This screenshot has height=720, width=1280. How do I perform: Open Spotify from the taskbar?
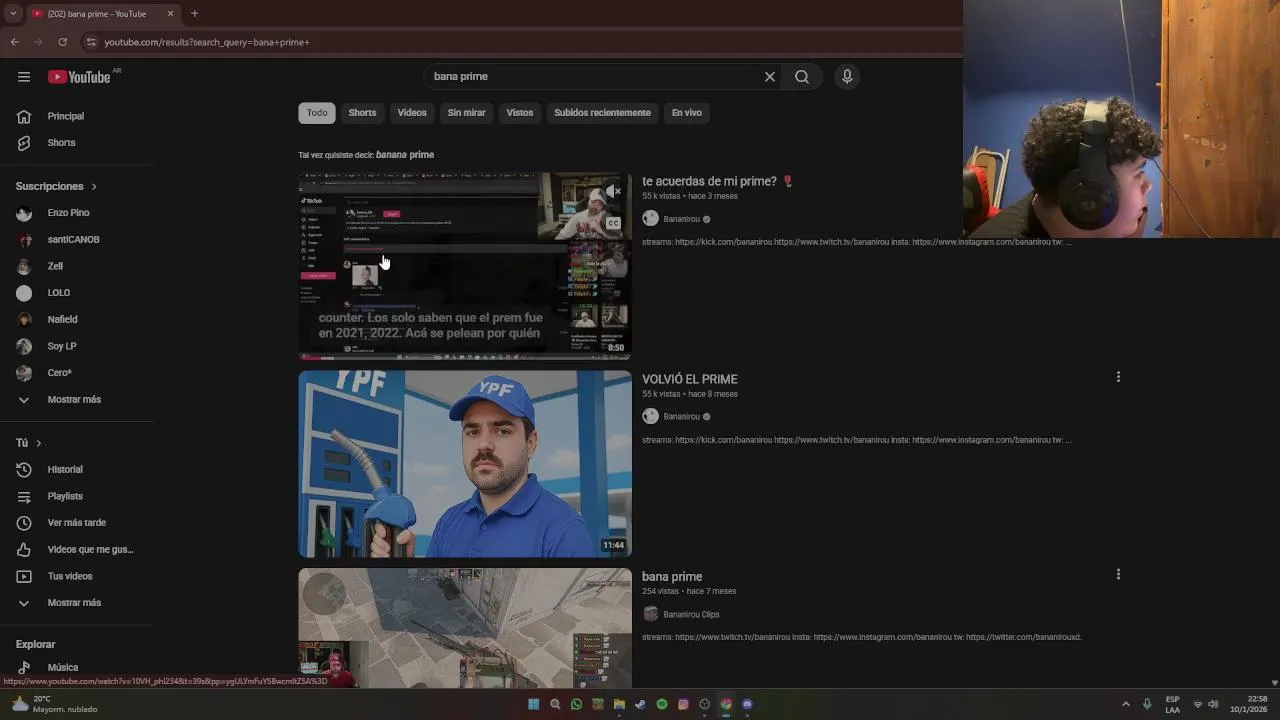click(662, 704)
